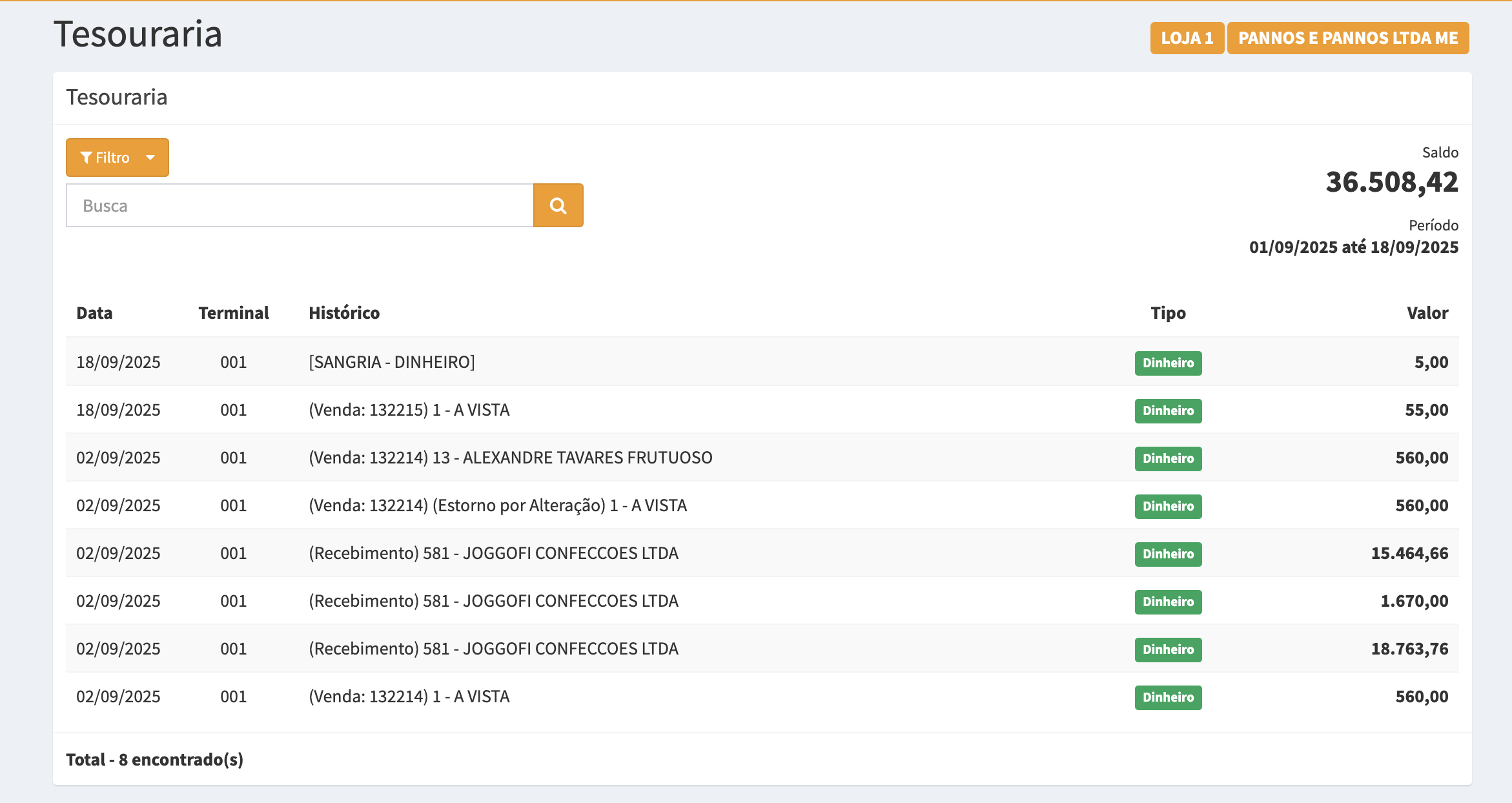Click into the Busca search field
The height and width of the screenshot is (803, 1512).
300,205
